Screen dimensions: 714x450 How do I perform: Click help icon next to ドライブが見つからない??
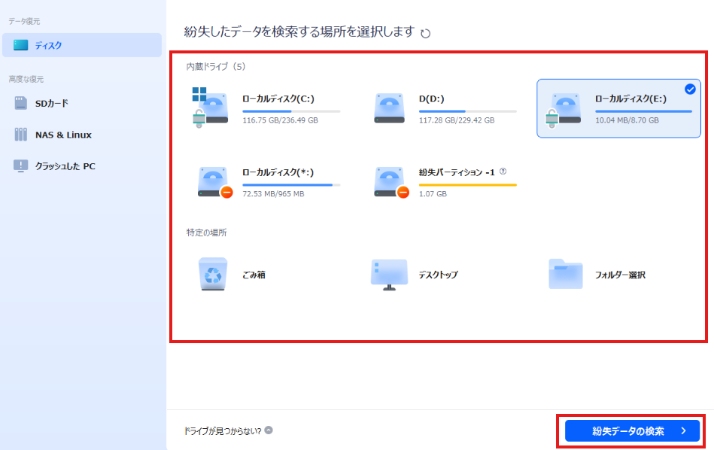[269, 430]
